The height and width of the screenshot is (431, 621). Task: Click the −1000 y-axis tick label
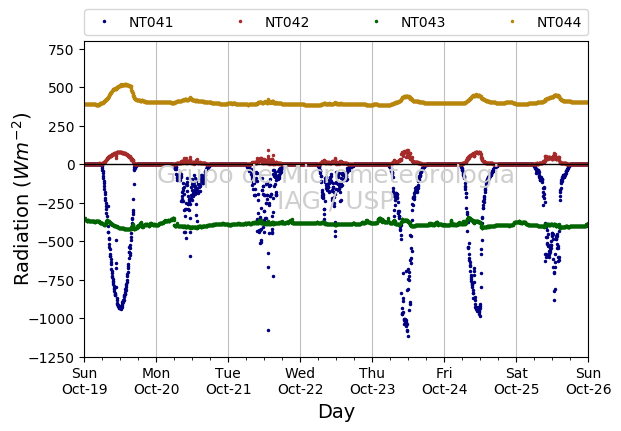click(51, 319)
